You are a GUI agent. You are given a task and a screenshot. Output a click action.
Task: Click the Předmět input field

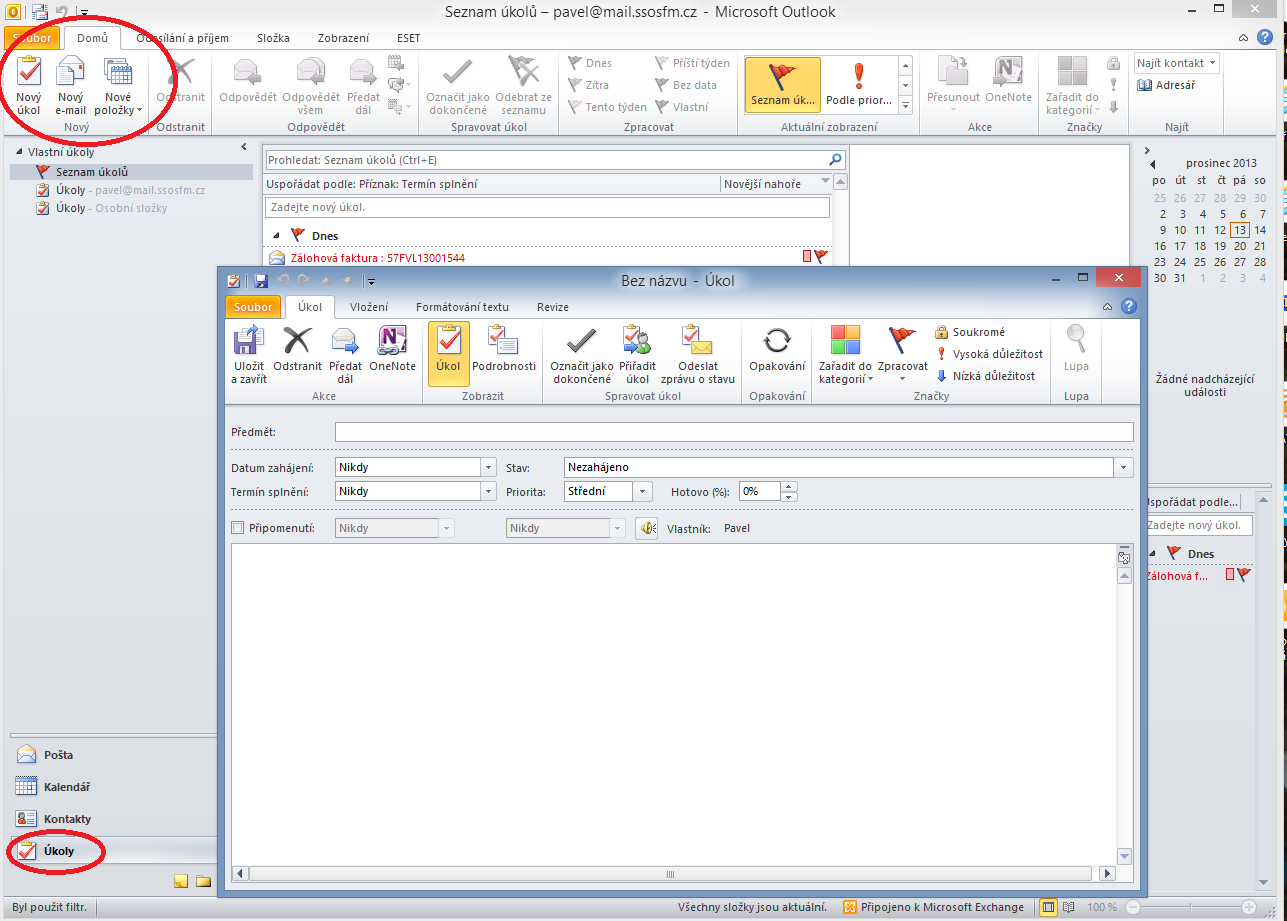(734, 432)
